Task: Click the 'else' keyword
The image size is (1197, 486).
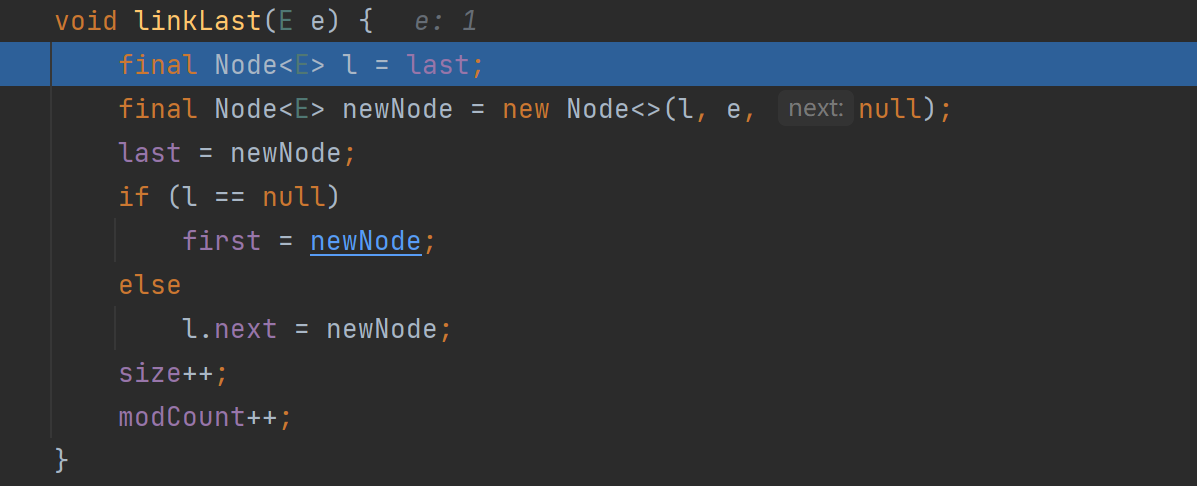Action: point(150,285)
